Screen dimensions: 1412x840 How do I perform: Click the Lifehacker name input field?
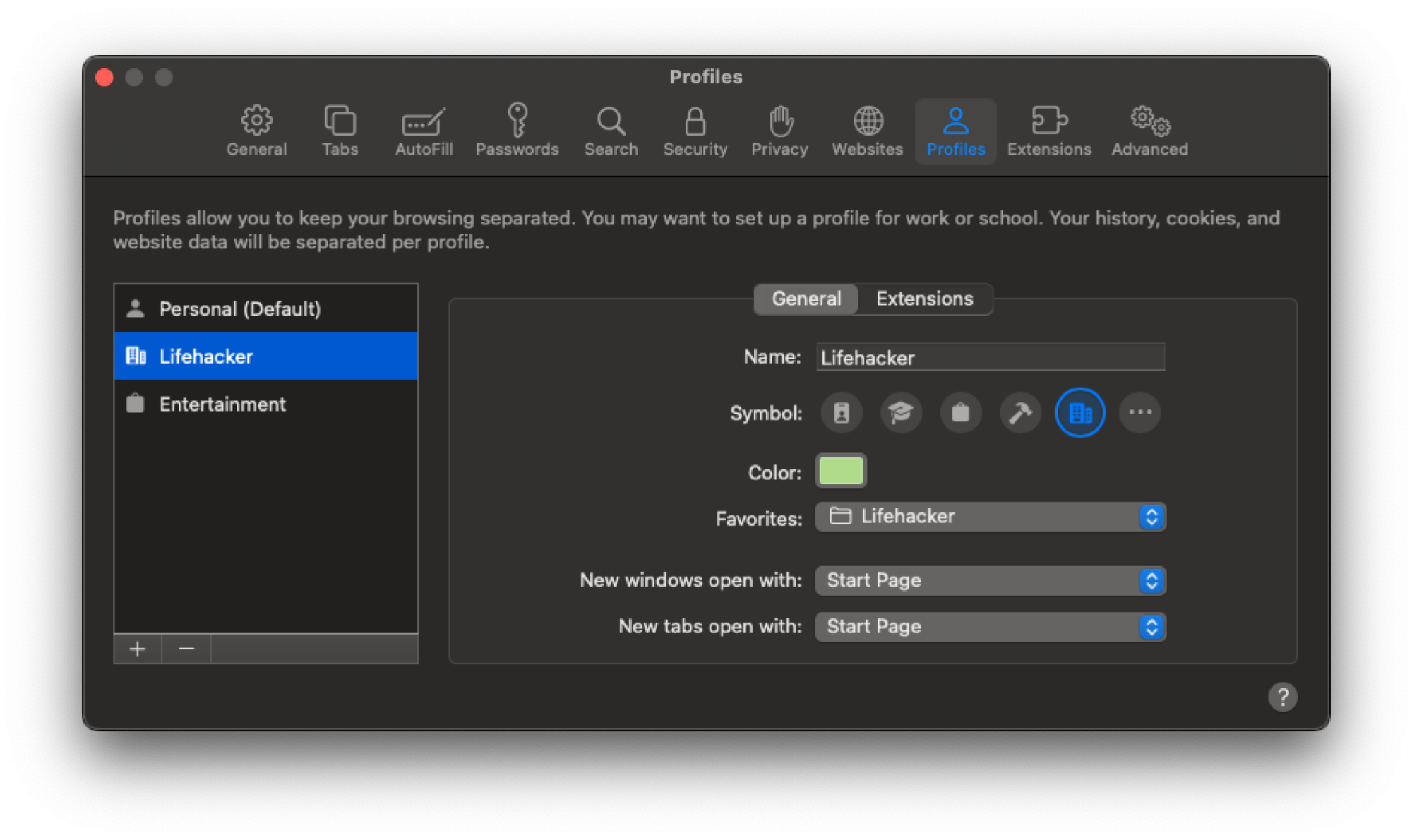click(x=988, y=358)
